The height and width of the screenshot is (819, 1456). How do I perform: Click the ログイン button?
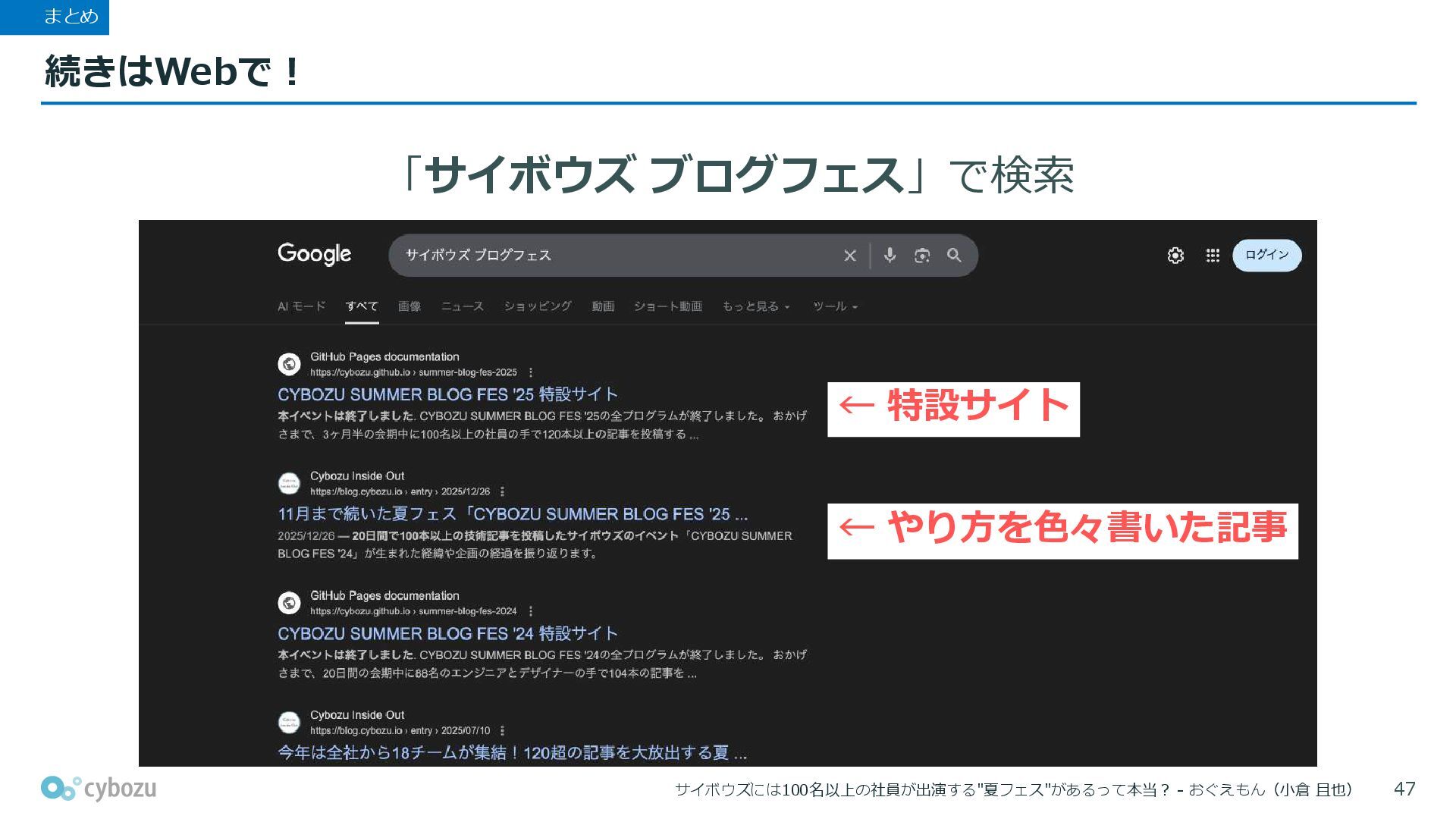click(x=1266, y=255)
